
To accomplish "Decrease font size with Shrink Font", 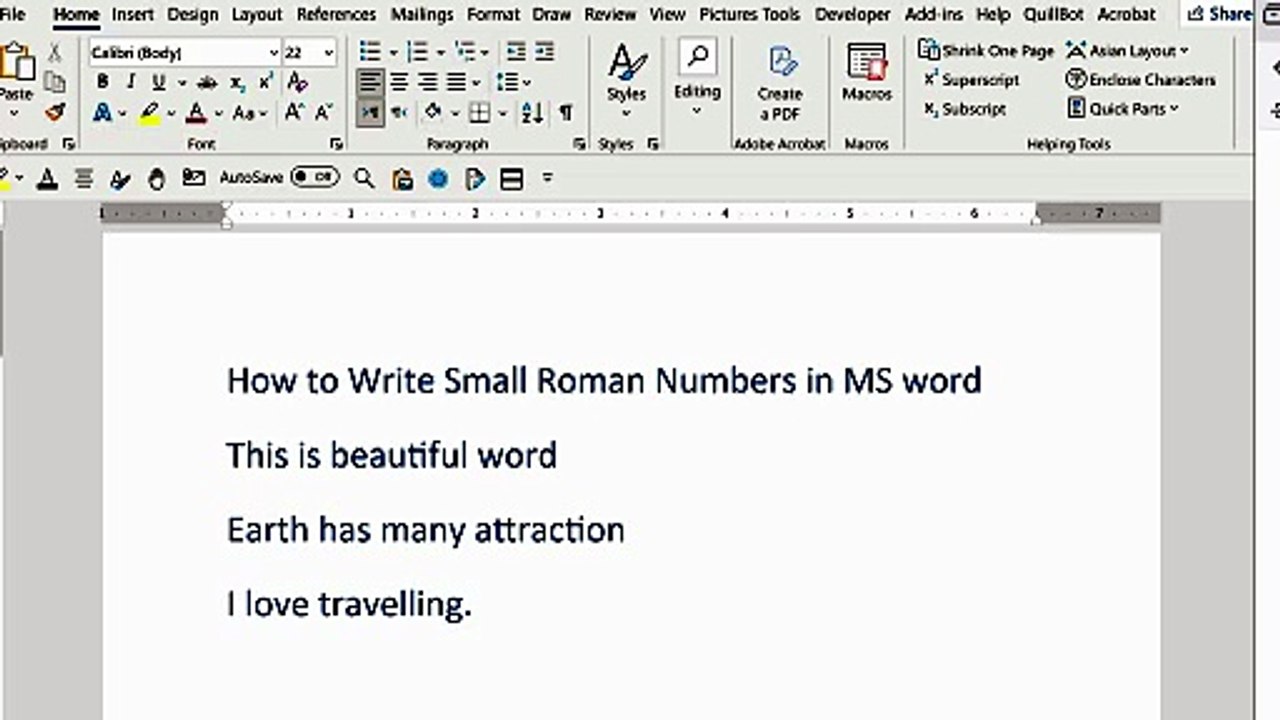I will [x=324, y=113].
